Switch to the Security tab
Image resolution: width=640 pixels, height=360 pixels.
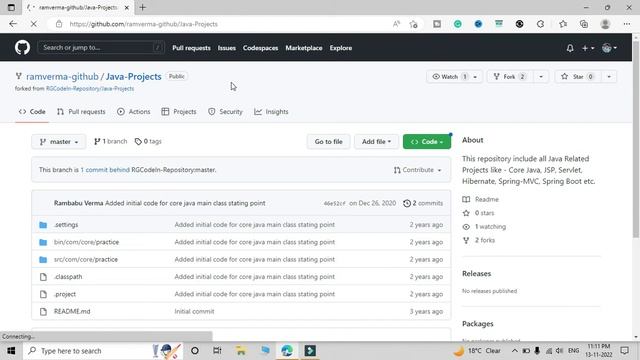(x=225, y=112)
